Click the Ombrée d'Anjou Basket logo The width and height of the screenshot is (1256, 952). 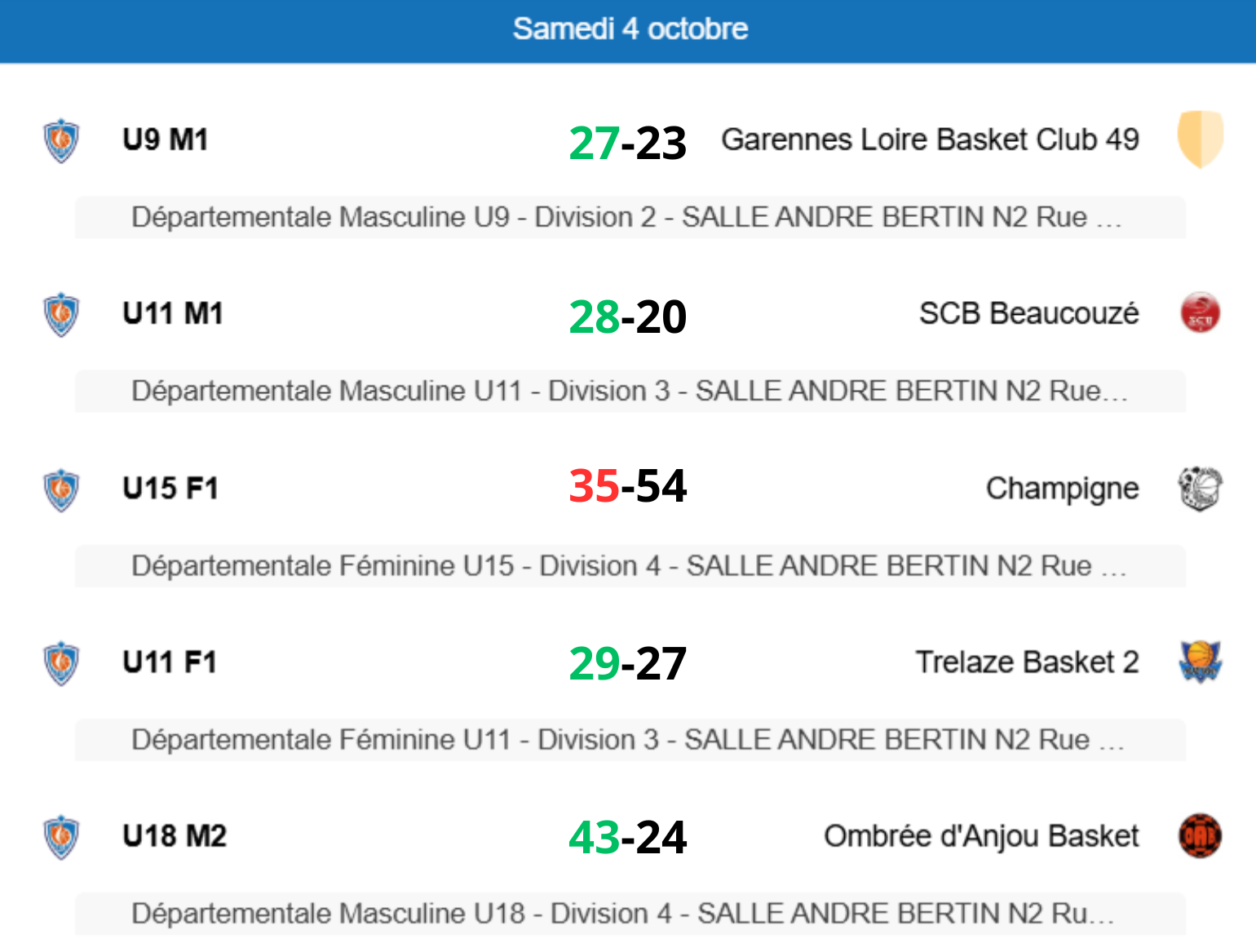click(1200, 836)
